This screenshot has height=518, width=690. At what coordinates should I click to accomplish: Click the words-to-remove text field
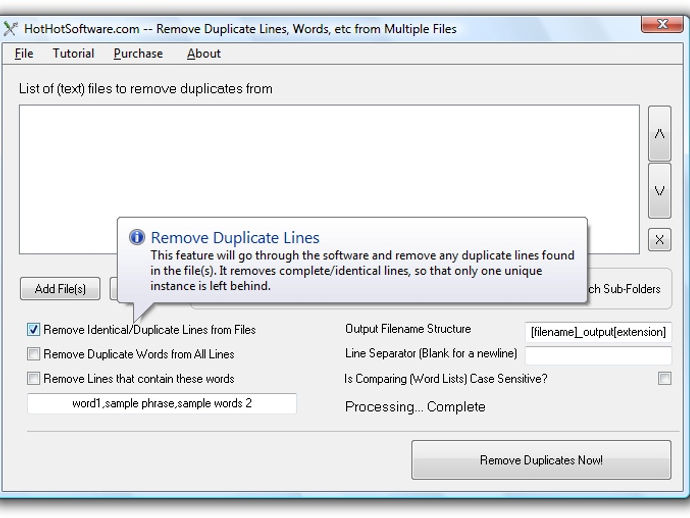coord(162,403)
